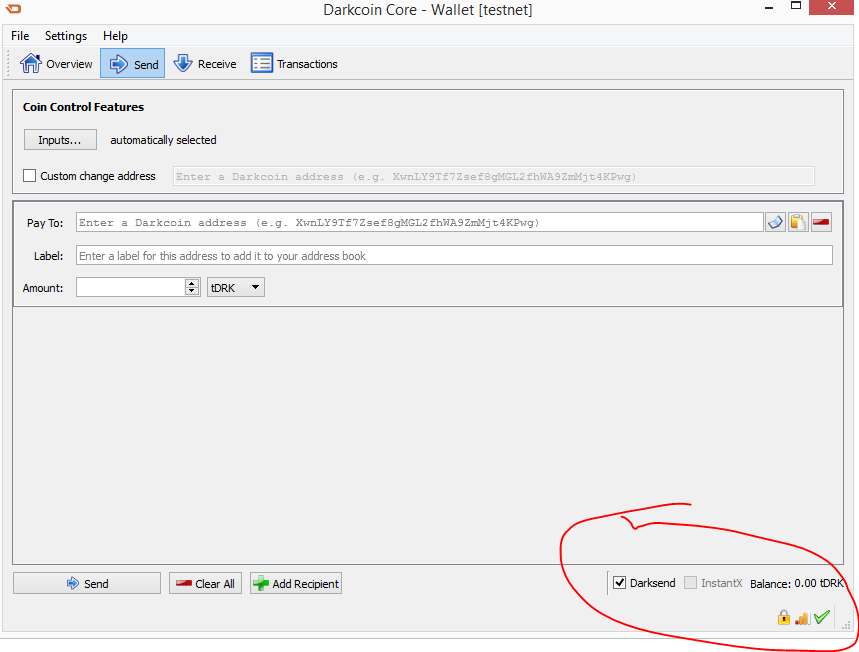The height and width of the screenshot is (652, 859).
Task: Uncheck the Darksend checkbox
Action: click(620, 583)
